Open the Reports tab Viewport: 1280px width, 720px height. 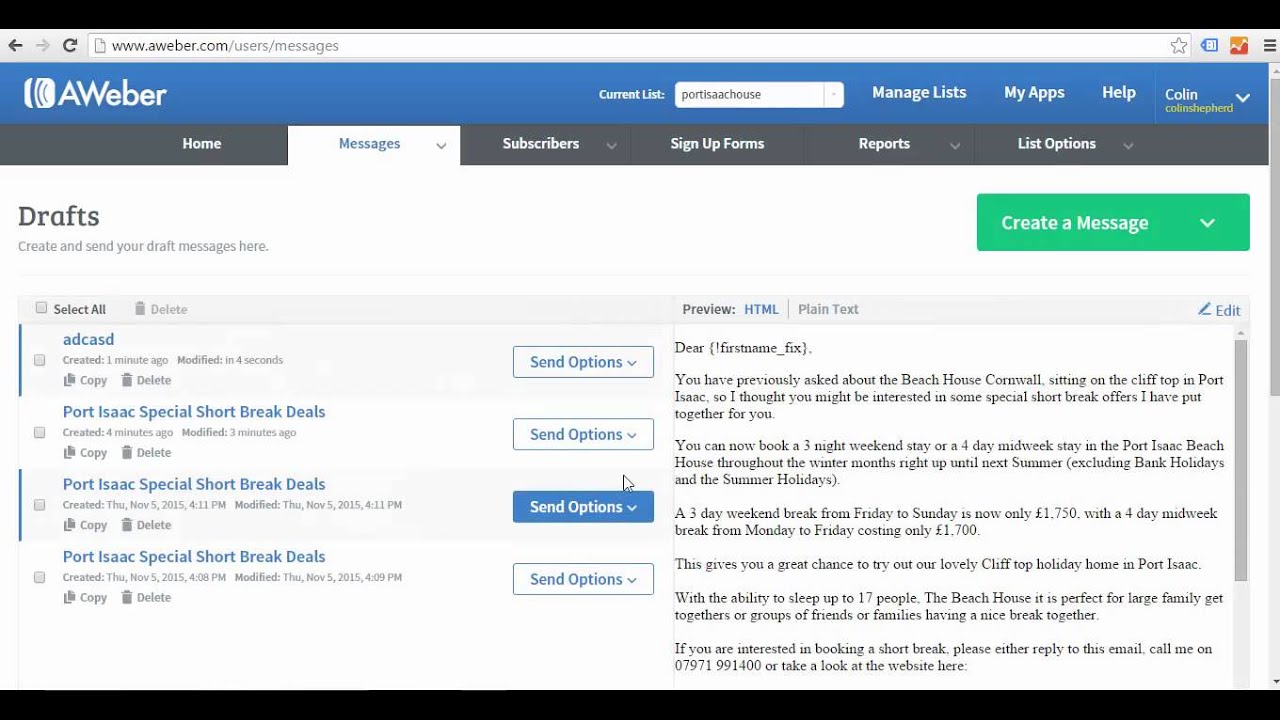click(884, 144)
